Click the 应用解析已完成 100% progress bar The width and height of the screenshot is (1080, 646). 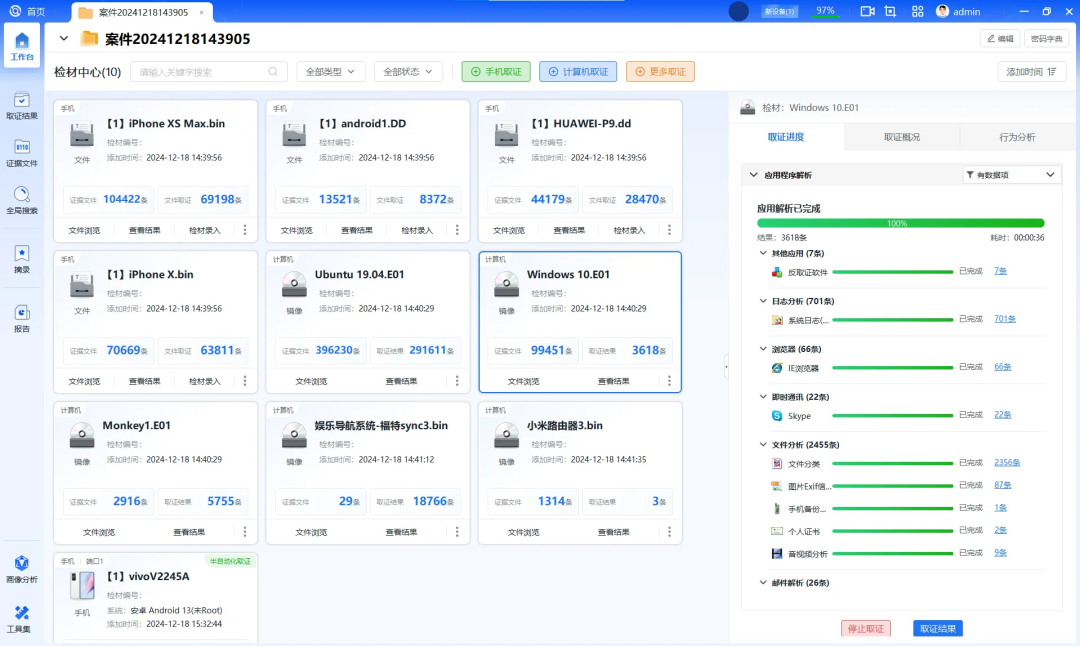[900, 223]
